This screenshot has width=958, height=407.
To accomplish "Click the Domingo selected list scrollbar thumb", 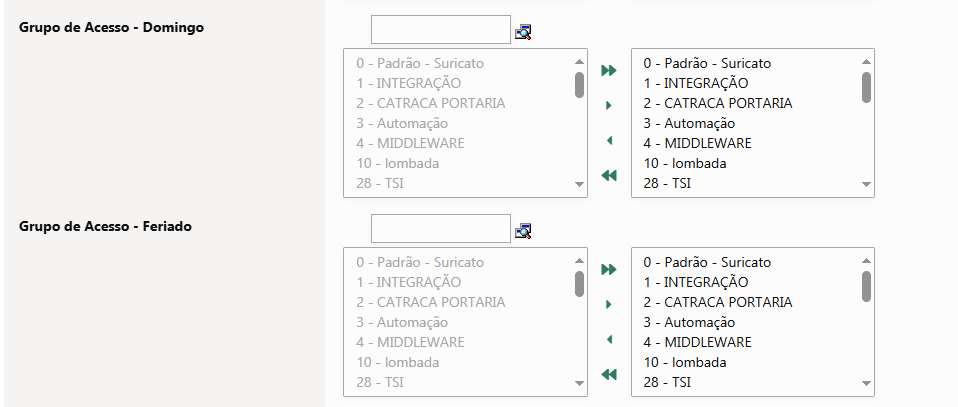I will (866, 87).
